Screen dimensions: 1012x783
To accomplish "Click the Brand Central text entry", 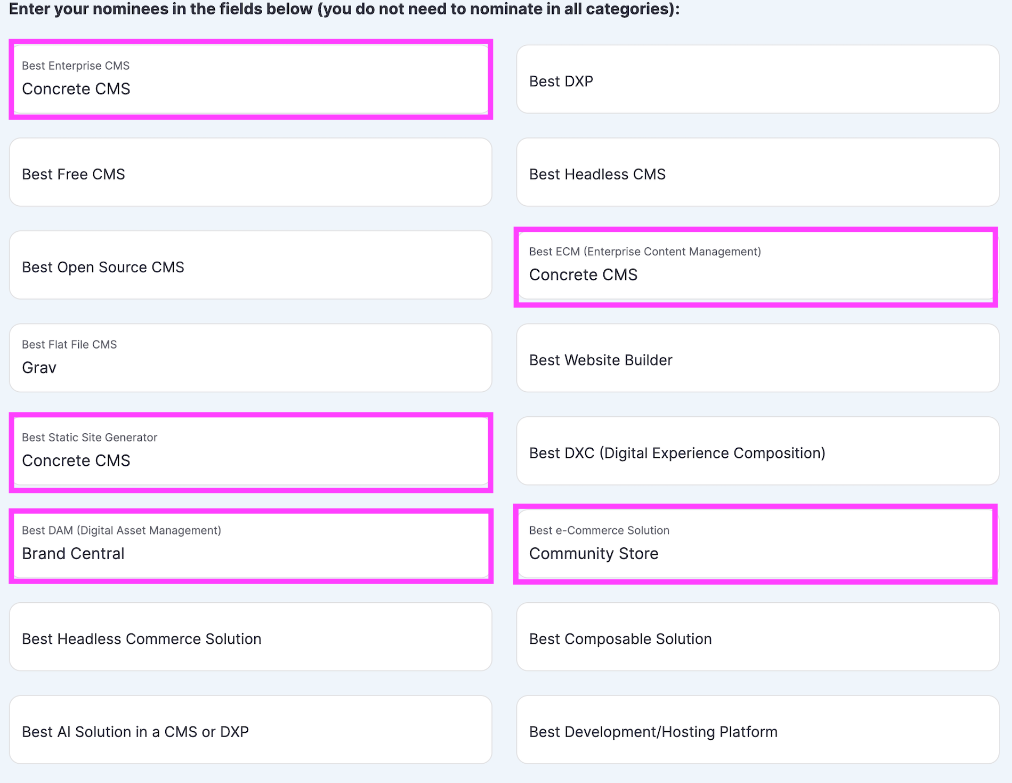I will pyautogui.click(x=73, y=554).
